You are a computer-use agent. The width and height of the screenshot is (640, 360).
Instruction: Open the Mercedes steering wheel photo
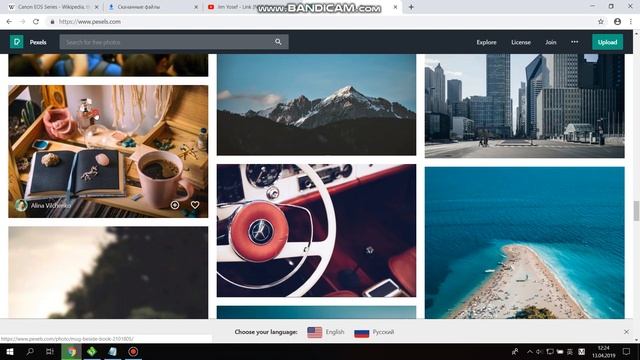[x=316, y=230]
